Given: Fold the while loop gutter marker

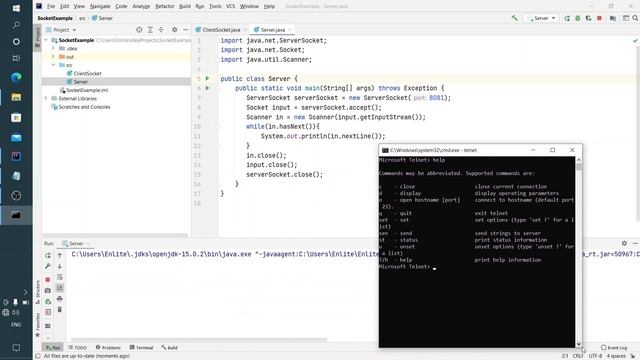Looking at the screenshot, I should [218, 127].
